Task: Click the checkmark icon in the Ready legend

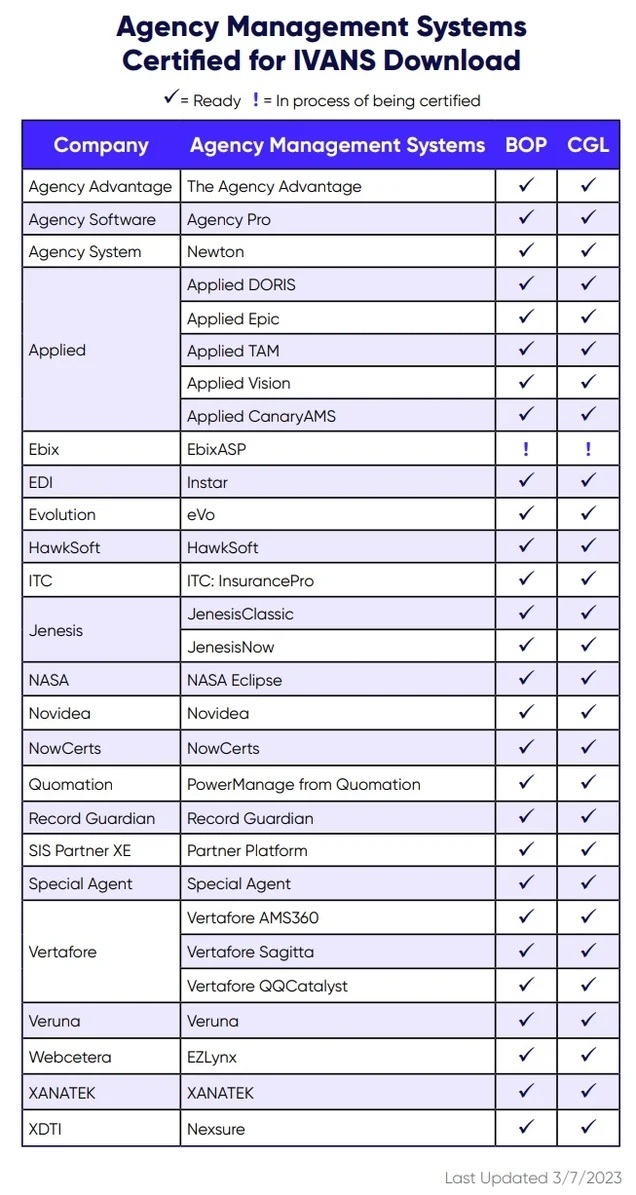Action: point(171,99)
